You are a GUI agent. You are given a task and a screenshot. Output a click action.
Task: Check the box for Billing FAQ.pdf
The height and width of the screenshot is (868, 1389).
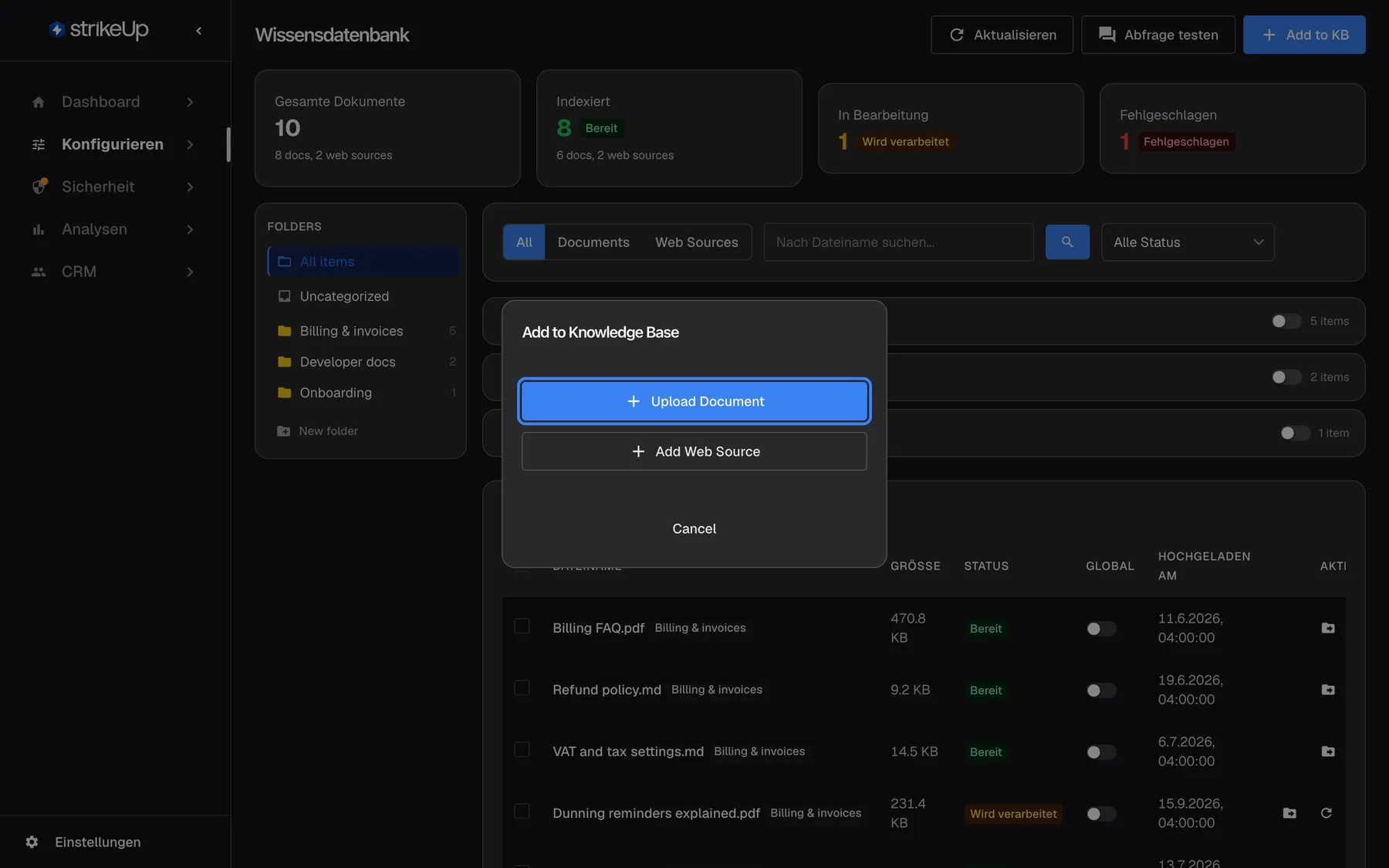(x=522, y=626)
